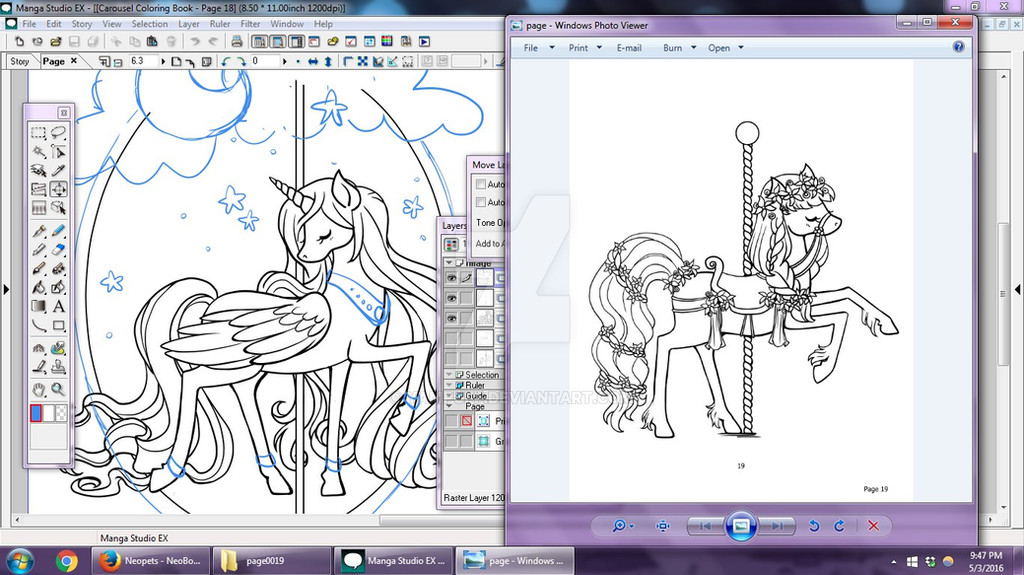Flip canvas horizontally in page toolbar
Image resolution: width=1024 pixels, height=575 pixels.
(313, 61)
